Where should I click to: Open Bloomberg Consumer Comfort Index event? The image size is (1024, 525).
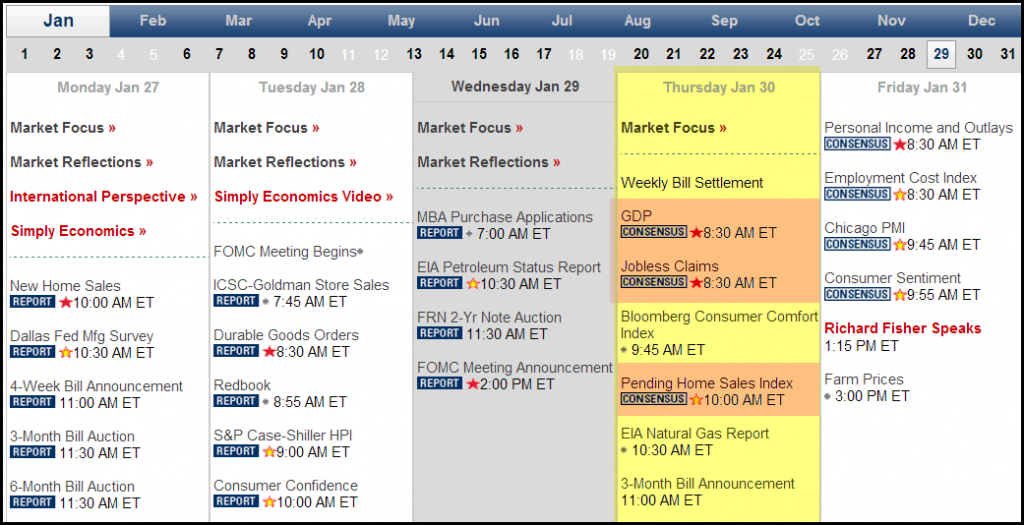(719, 325)
